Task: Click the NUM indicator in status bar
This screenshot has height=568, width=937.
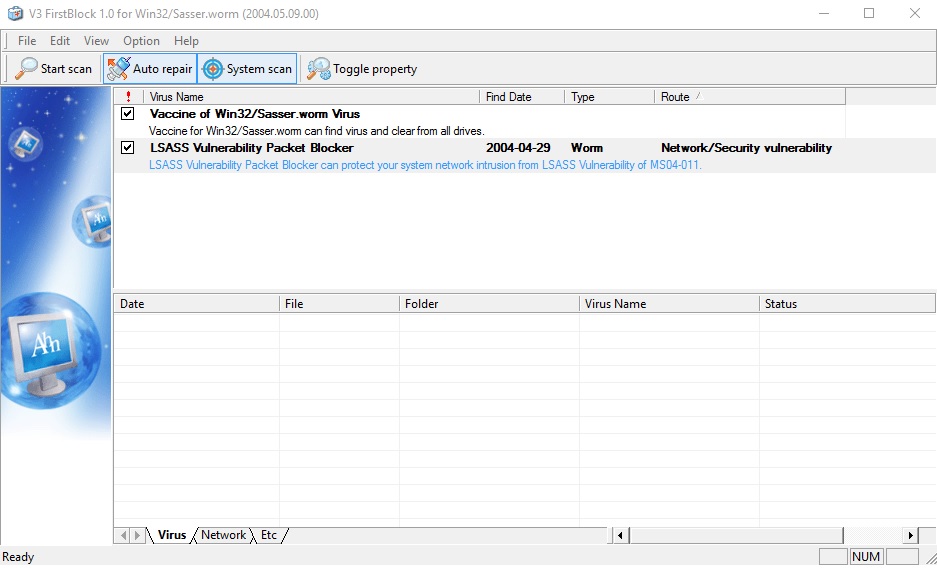Action: point(866,557)
